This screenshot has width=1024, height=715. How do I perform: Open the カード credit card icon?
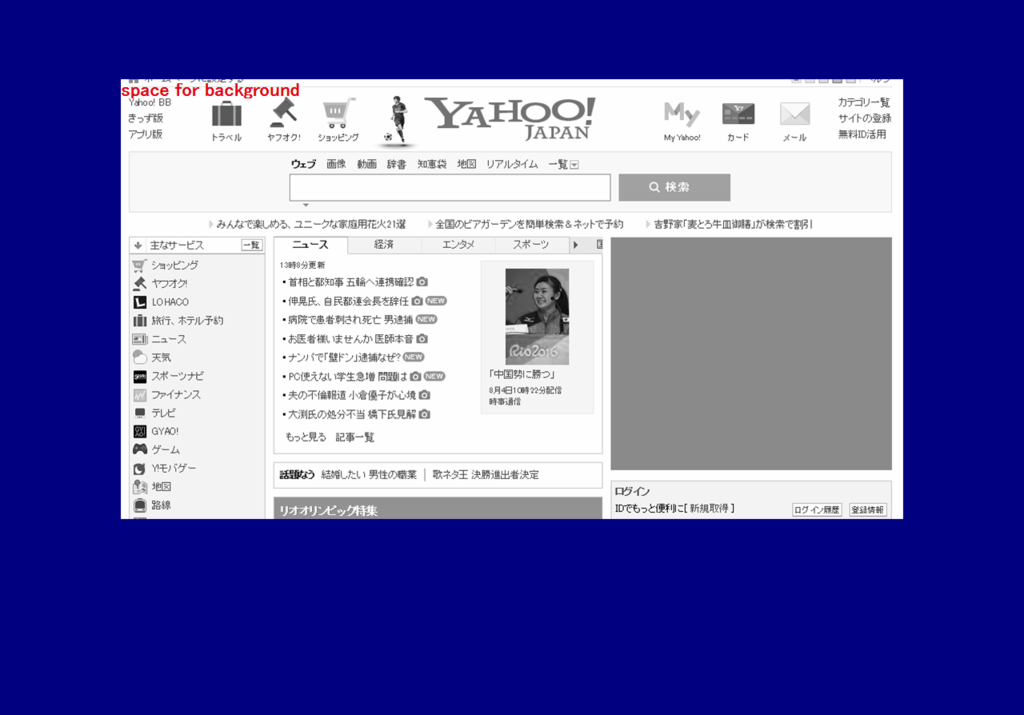click(739, 114)
